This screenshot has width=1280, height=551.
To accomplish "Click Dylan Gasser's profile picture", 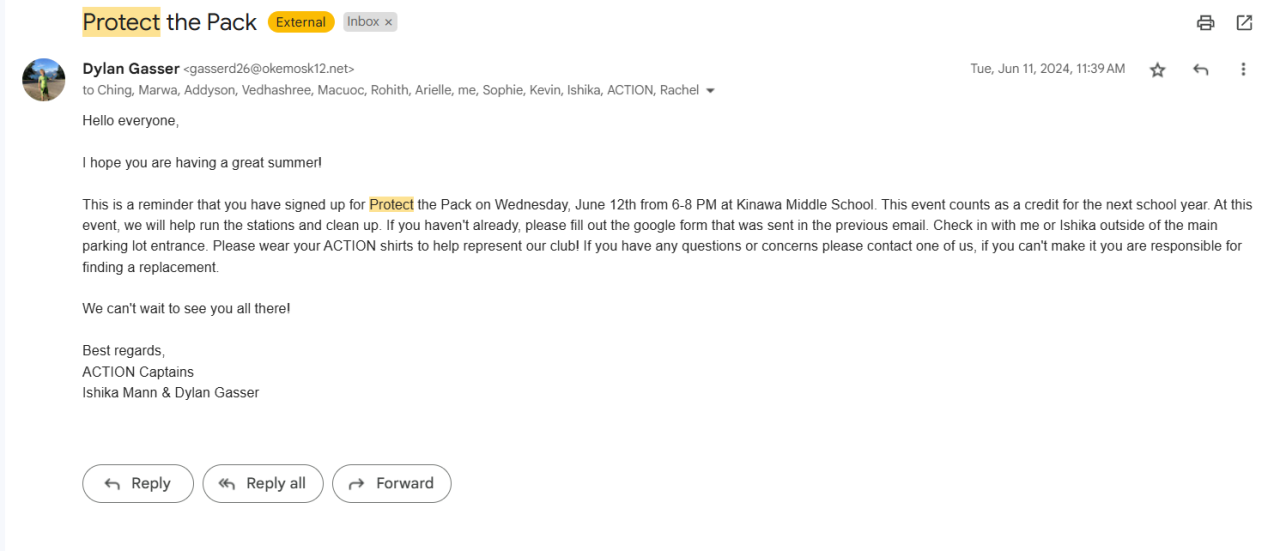I will [44, 80].
